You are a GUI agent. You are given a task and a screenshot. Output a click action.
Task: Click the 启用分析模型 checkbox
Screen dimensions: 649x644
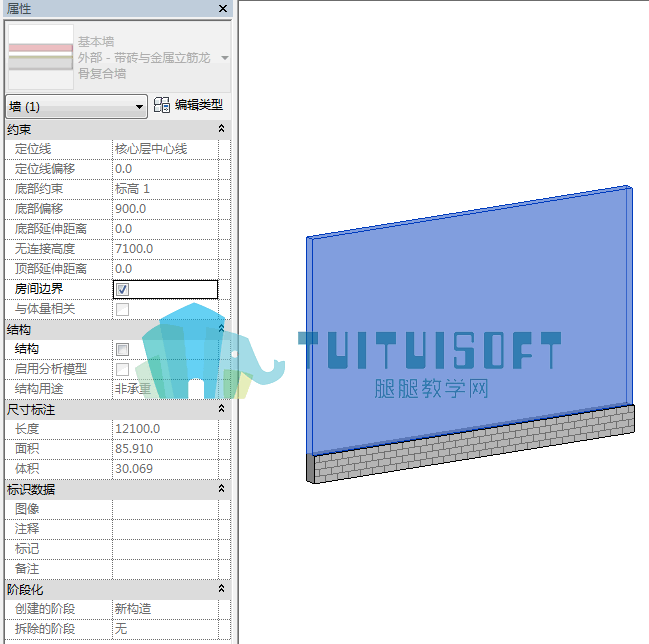(123, 369)
